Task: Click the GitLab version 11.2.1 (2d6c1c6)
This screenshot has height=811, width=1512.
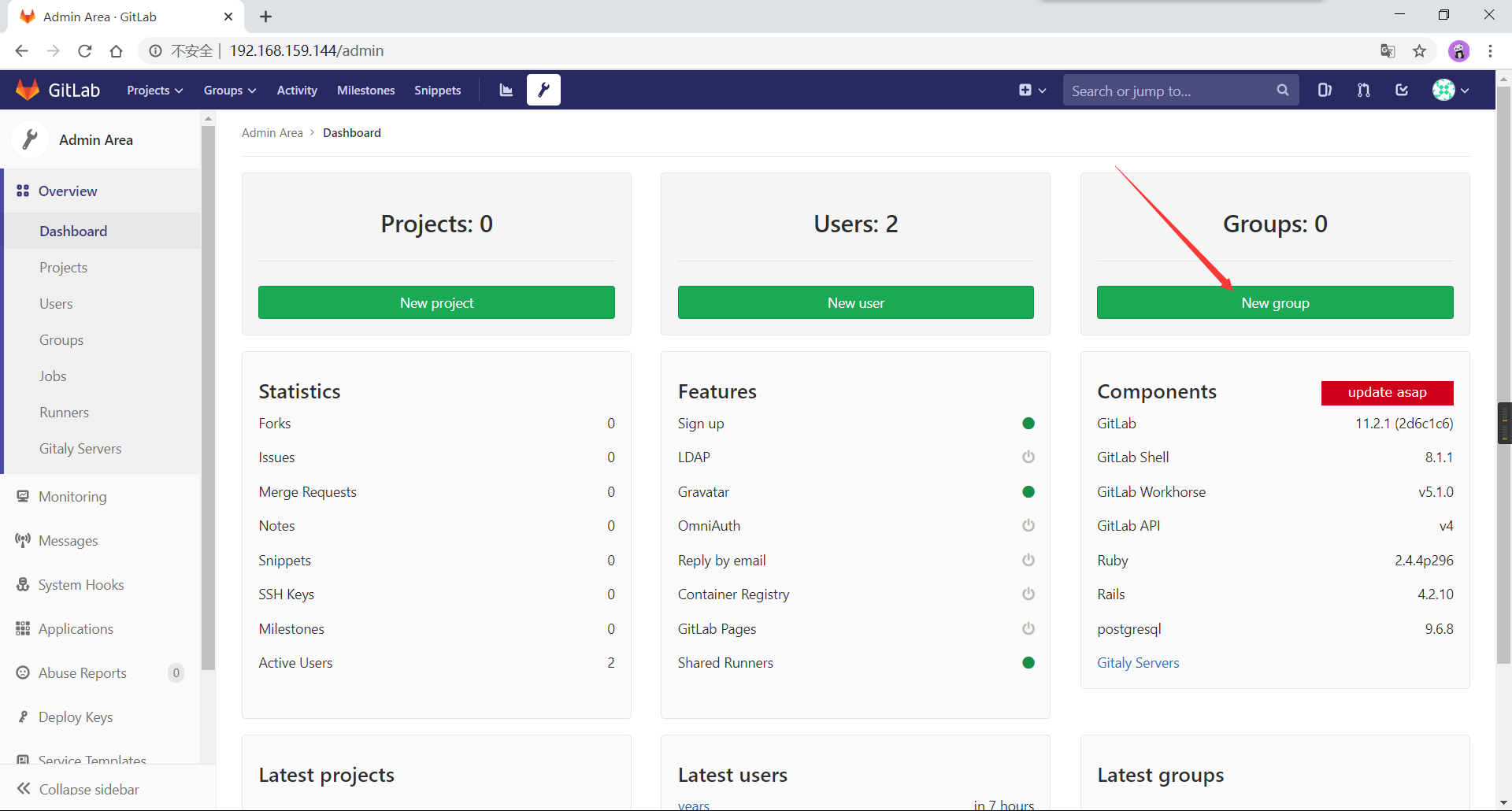Action: 1404,423
